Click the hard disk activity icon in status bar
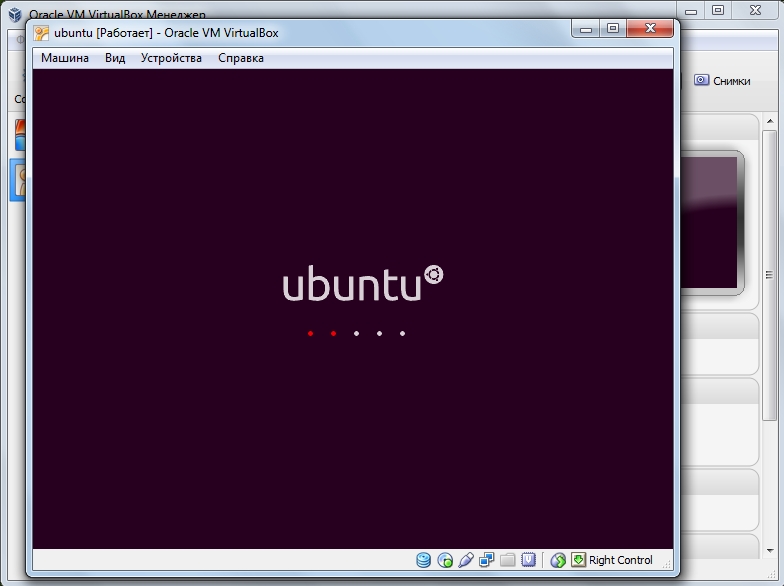This screenshot has height=586, width=784. coord(424,560)
